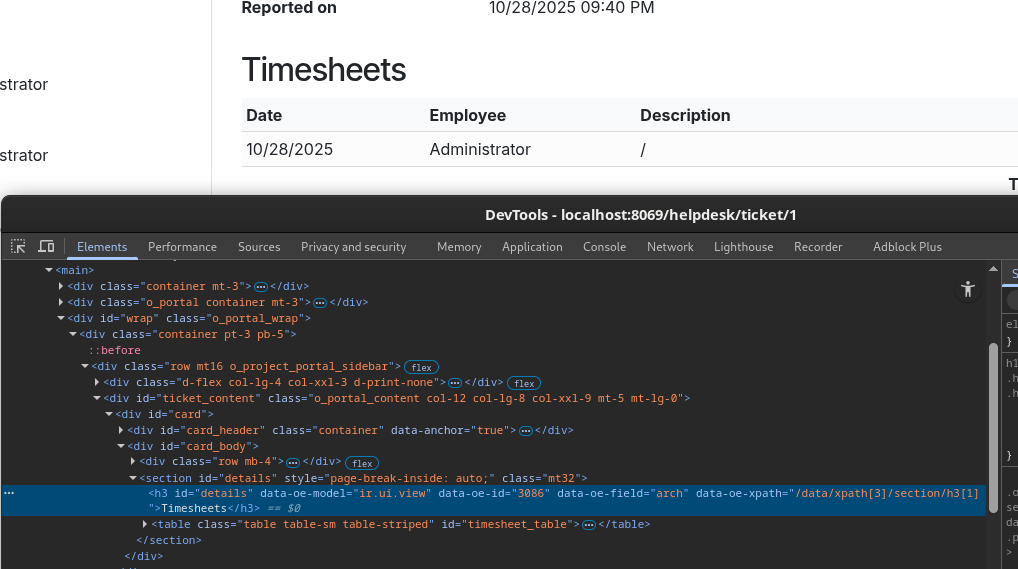The height and width of the screenshot is (569, 1018).
Task: Open the Network tab
Action: tap(669, 247)
